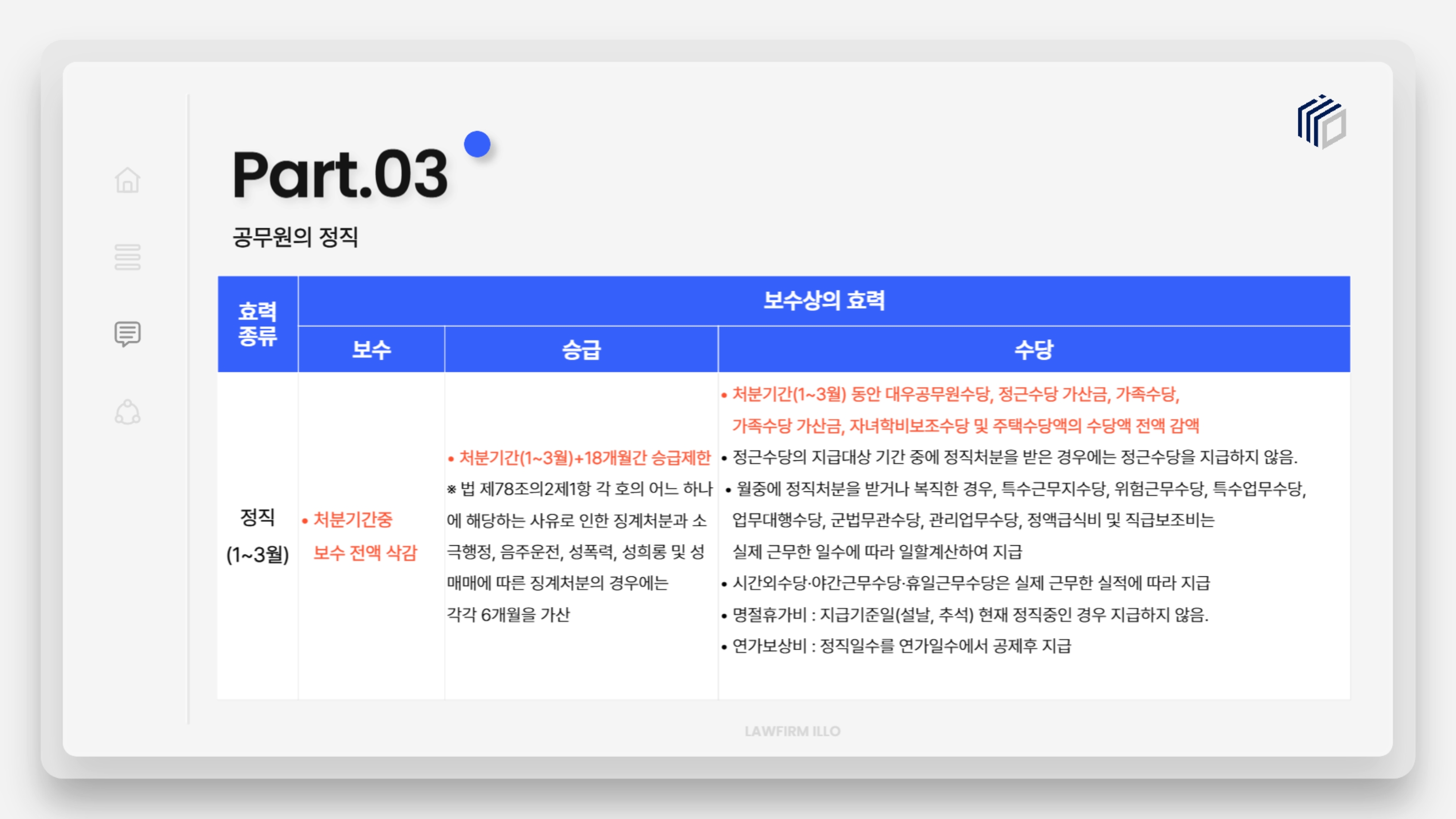Viewport: 1456px width, 819px height.
Task: Click the blue dot beside Part.03
Action: [477, 144]
